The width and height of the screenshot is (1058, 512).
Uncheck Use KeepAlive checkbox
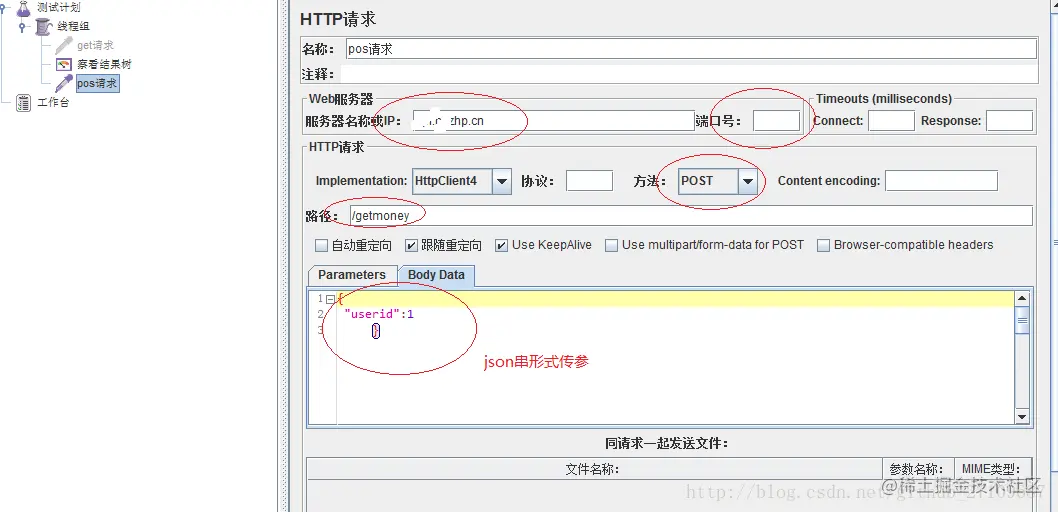(501, 246)
